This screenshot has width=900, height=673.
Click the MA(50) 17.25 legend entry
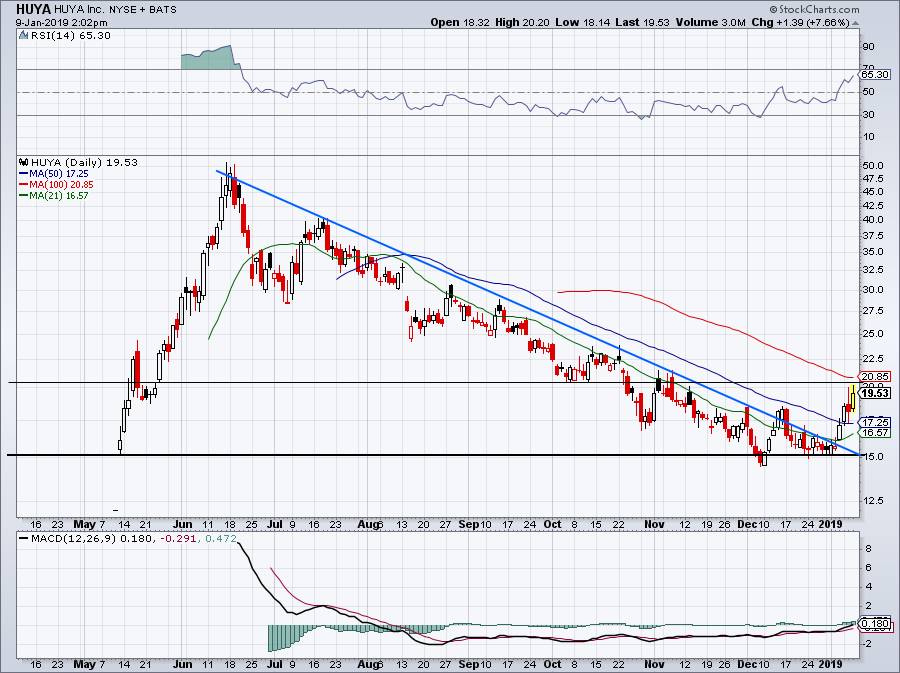pyautogui.click(x=53, y=173)
